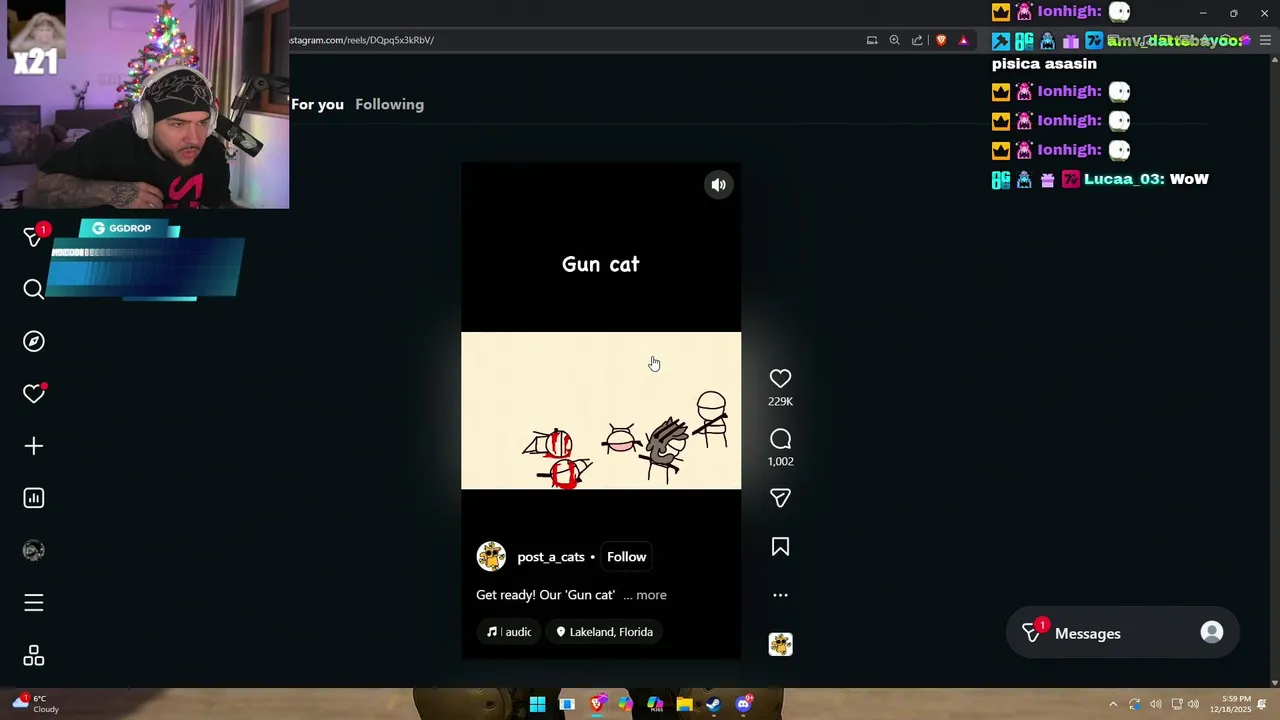
Task: Click Lucaa_03 username in chat
Action: (x=1124, y=179)
